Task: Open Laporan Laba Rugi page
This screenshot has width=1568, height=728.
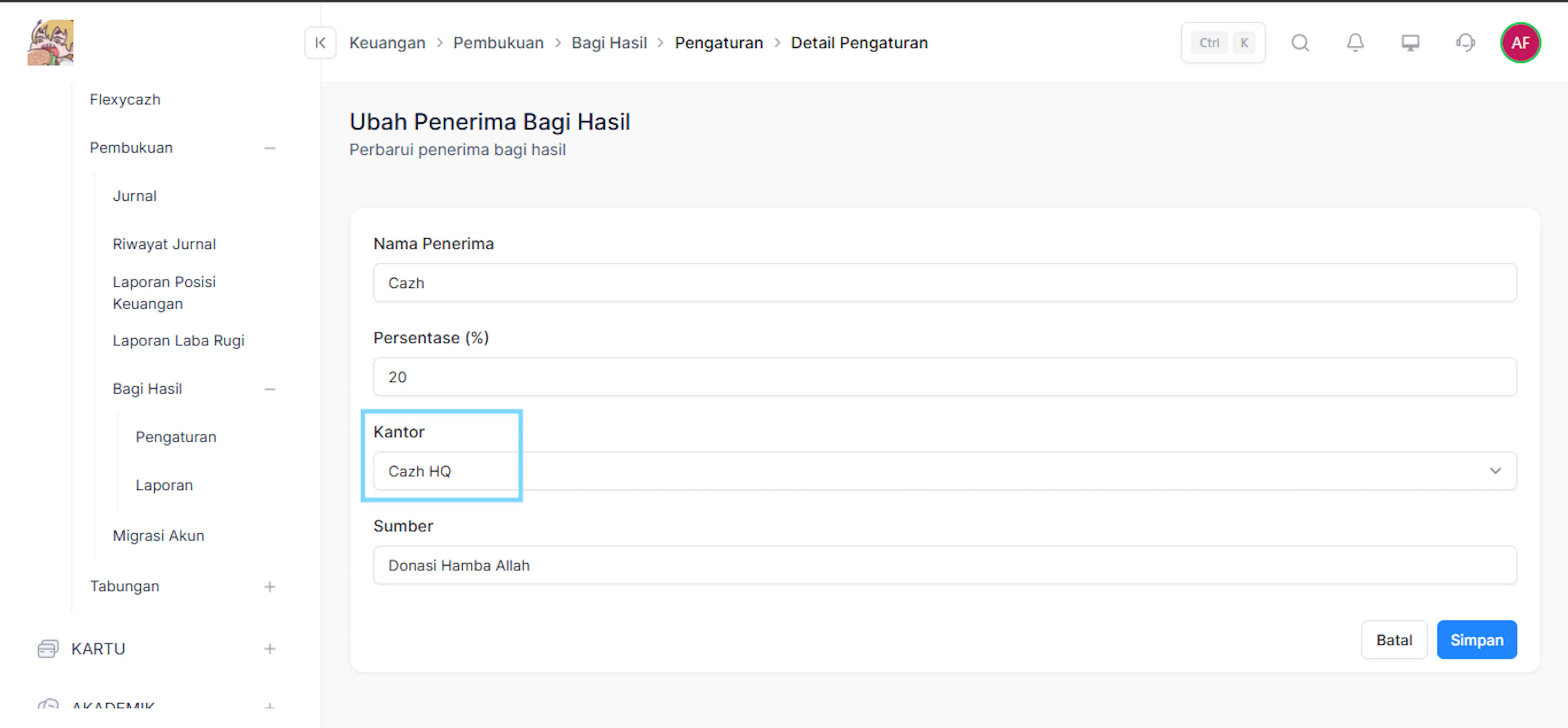Action: [x=178, y=341]
